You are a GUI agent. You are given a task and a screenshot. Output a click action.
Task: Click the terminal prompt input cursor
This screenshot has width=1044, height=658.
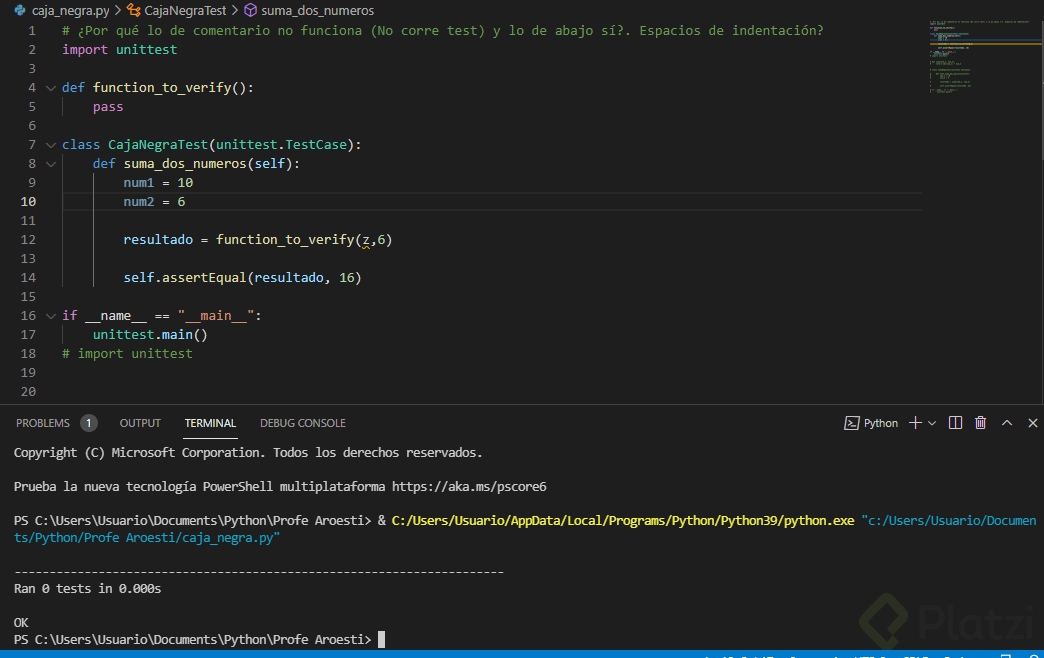click(382, 639)
